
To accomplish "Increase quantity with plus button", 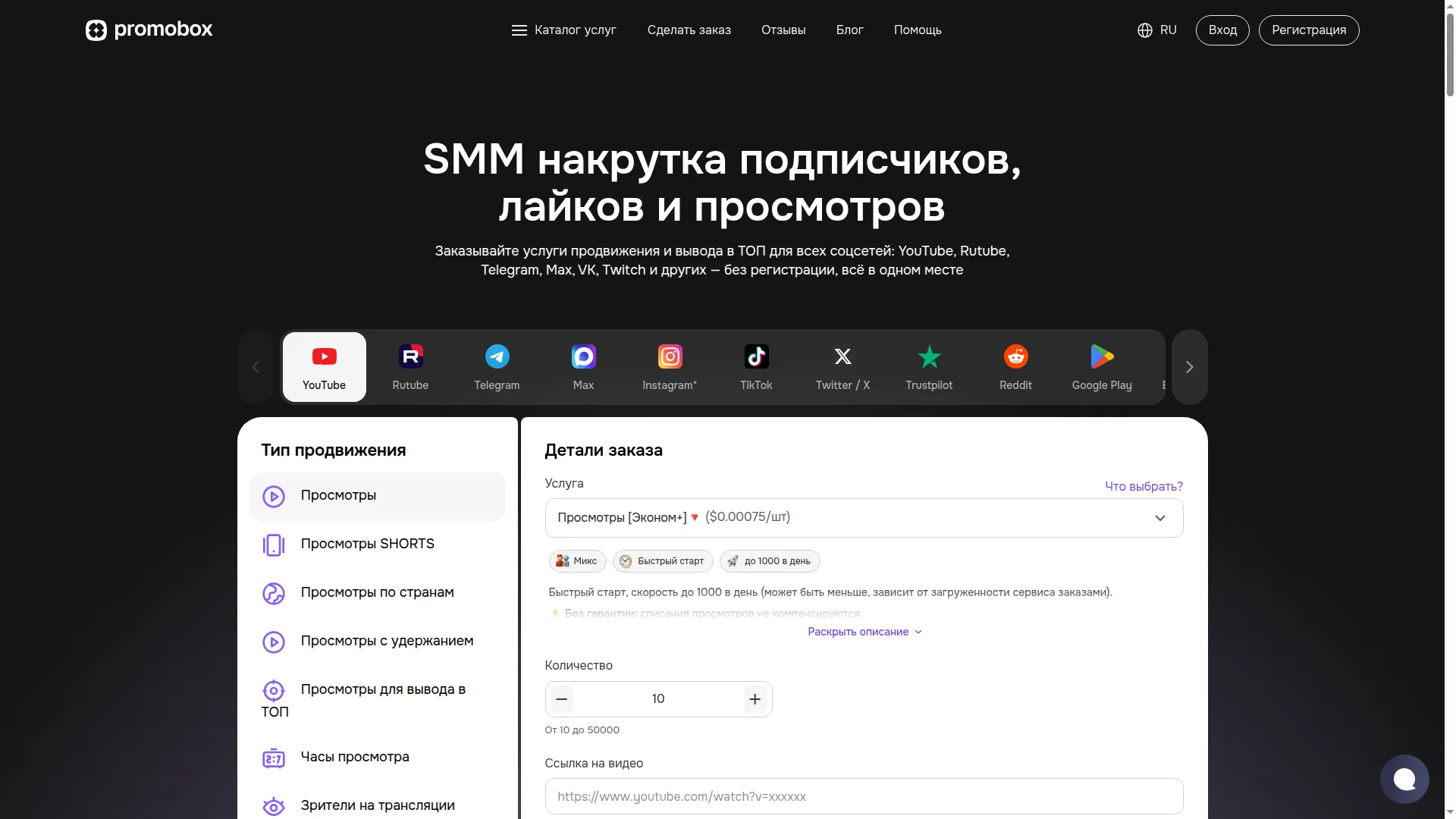I will [755, 699].
